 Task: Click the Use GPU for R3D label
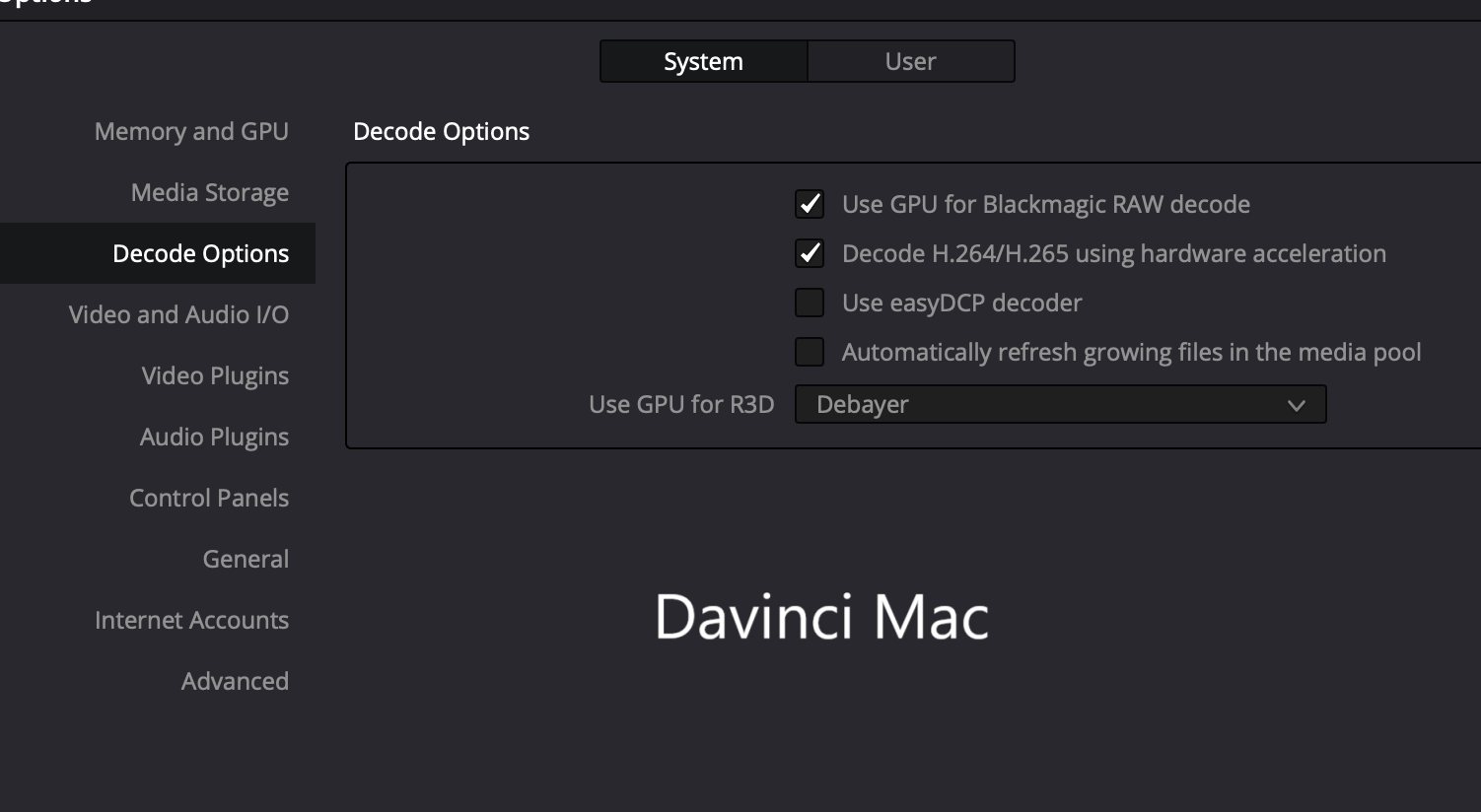point(681,404)
